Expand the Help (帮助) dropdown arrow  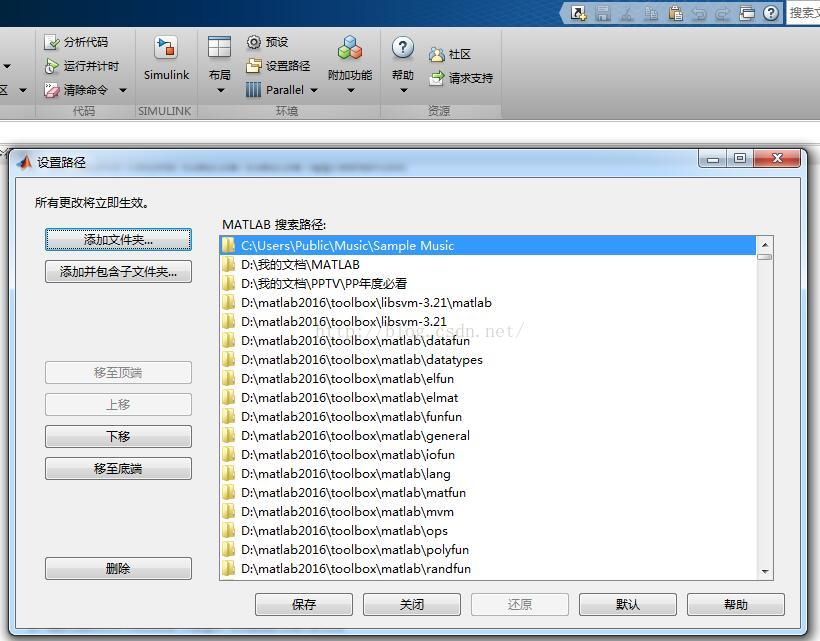404,90
